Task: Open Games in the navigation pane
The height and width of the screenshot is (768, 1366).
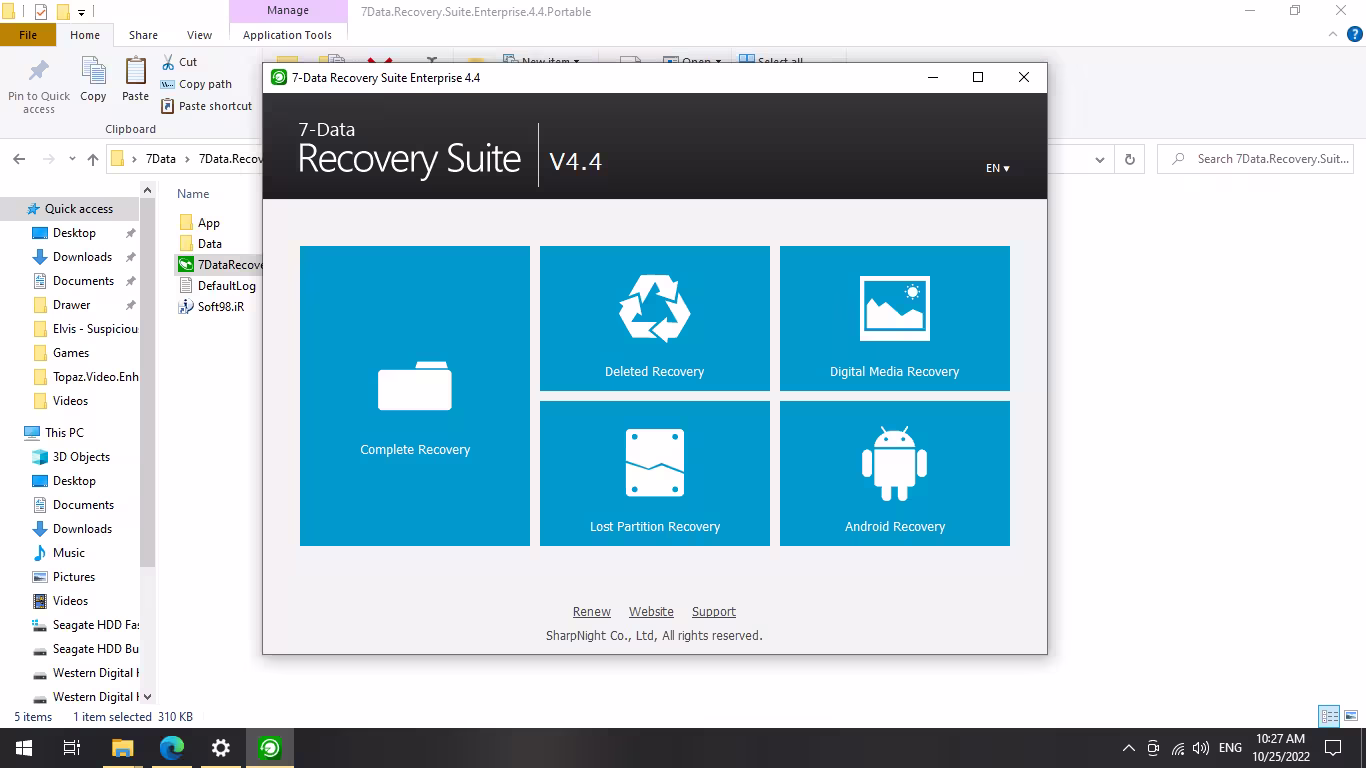Action: click(x=71, y=353)
